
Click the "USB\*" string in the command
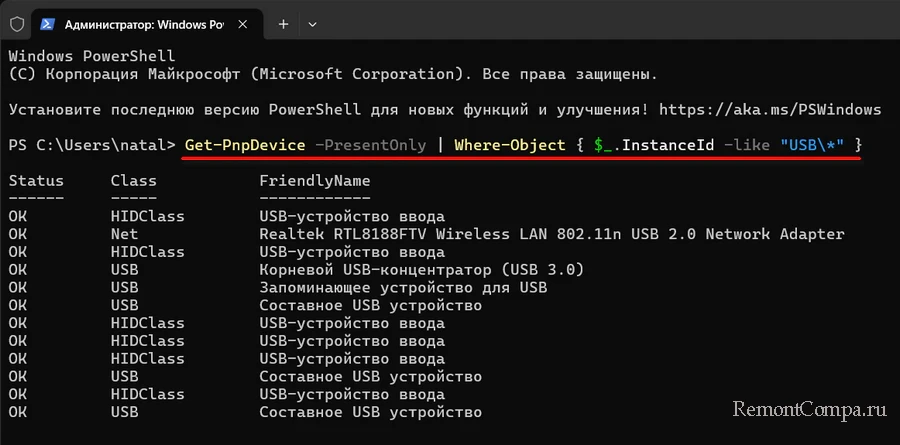click(x=812, y=145)
